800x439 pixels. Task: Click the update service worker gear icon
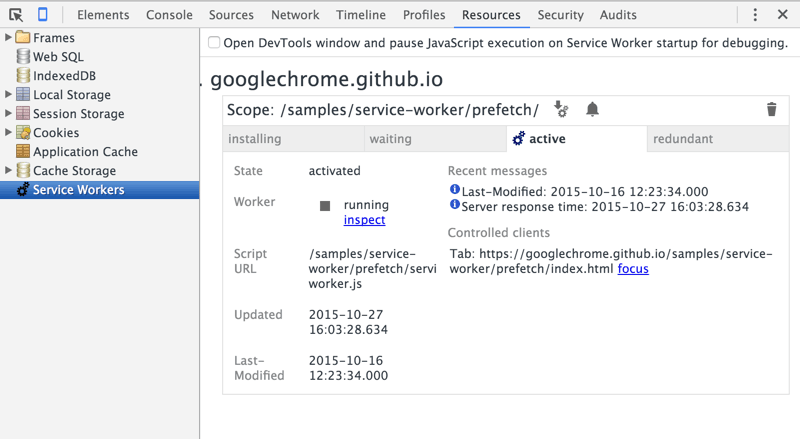tap(561, 109)
